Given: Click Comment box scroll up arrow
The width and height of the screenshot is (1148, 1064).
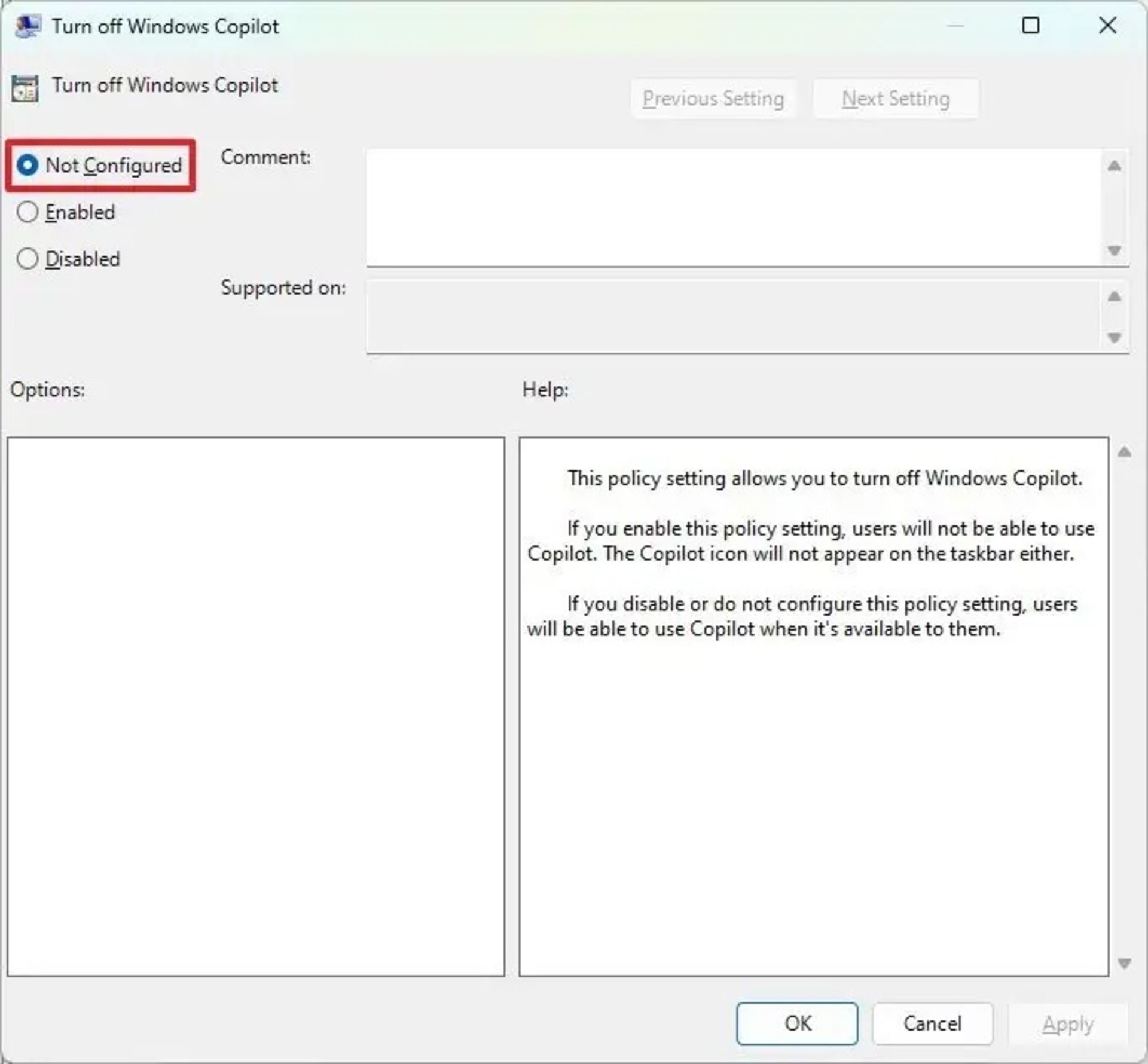Looking at the screenshot, I should 1114,166.
